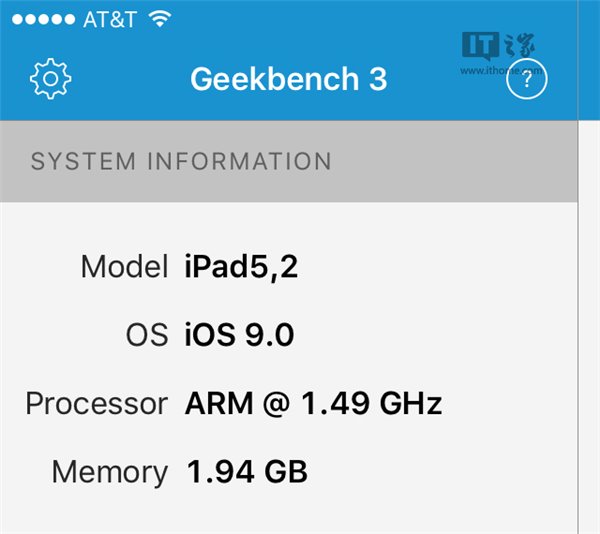Tap the blue header of the right pane

click(x=590, y=60)
